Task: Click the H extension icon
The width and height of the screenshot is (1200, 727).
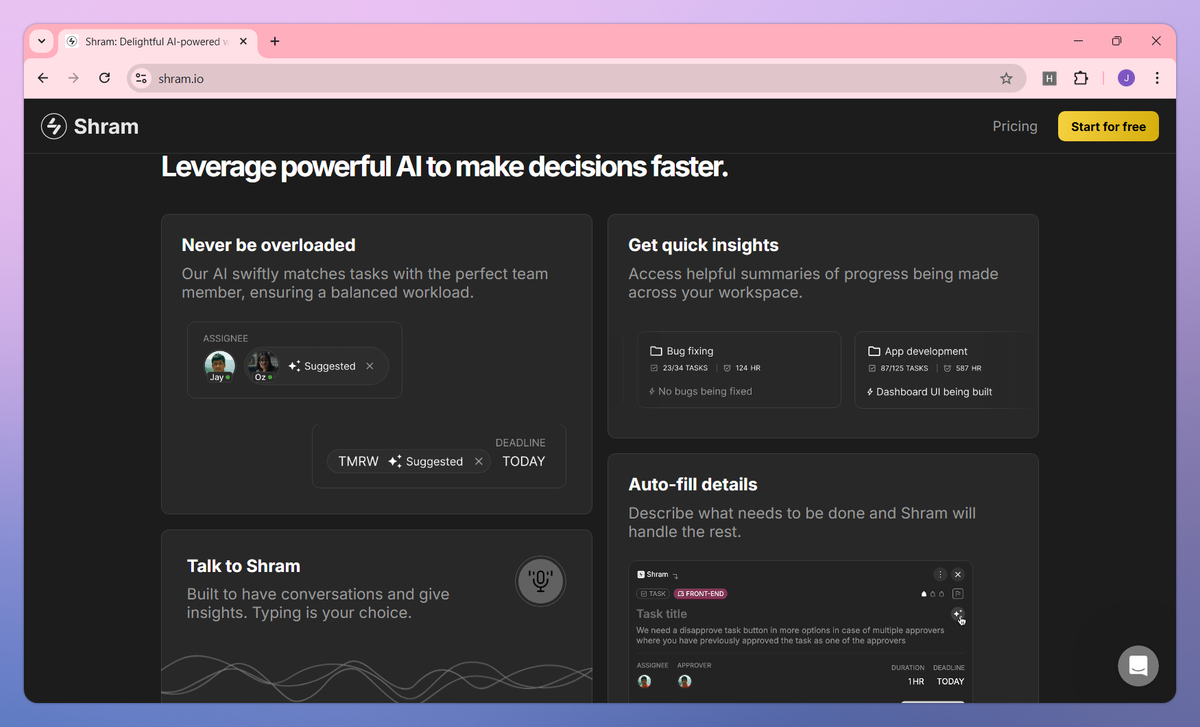Action: [1049, 78]
